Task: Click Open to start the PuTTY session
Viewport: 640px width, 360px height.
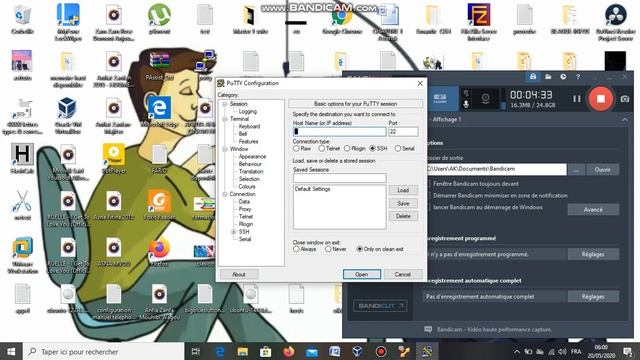Action: pos(362,274)
